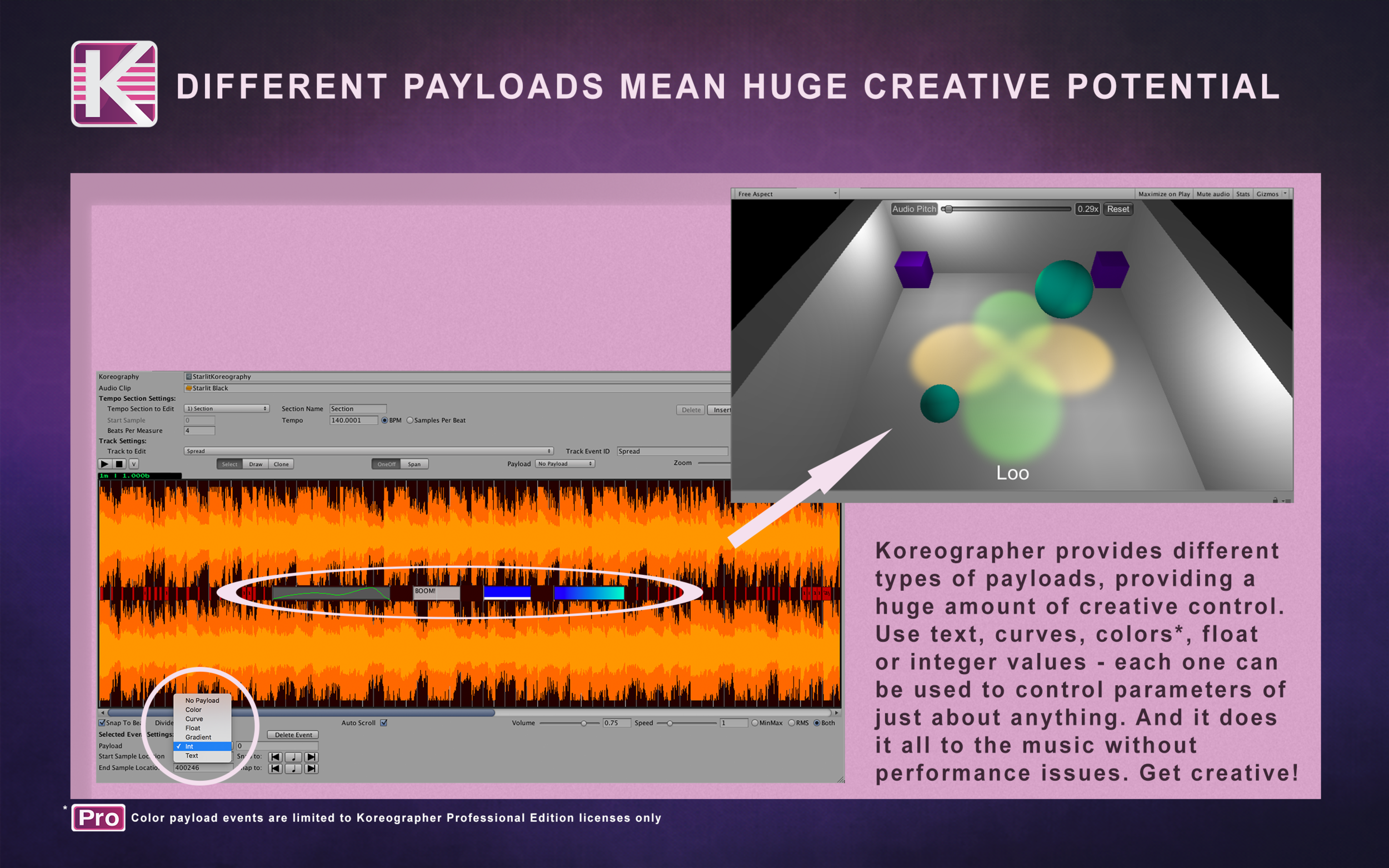Open the No Payload type dropdown
The image size is (1389, 868).
coord(565,464)
